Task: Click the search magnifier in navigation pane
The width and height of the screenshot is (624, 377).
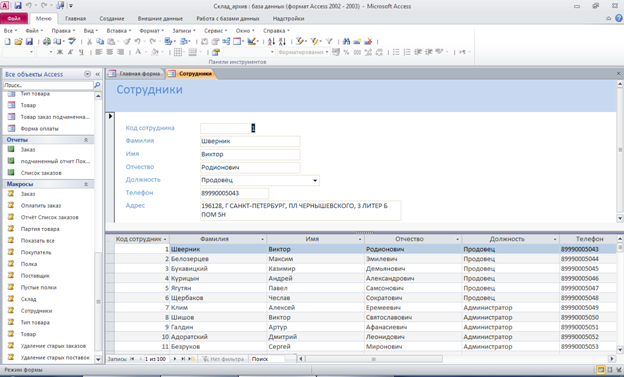Action: click(x=97, y=85)
